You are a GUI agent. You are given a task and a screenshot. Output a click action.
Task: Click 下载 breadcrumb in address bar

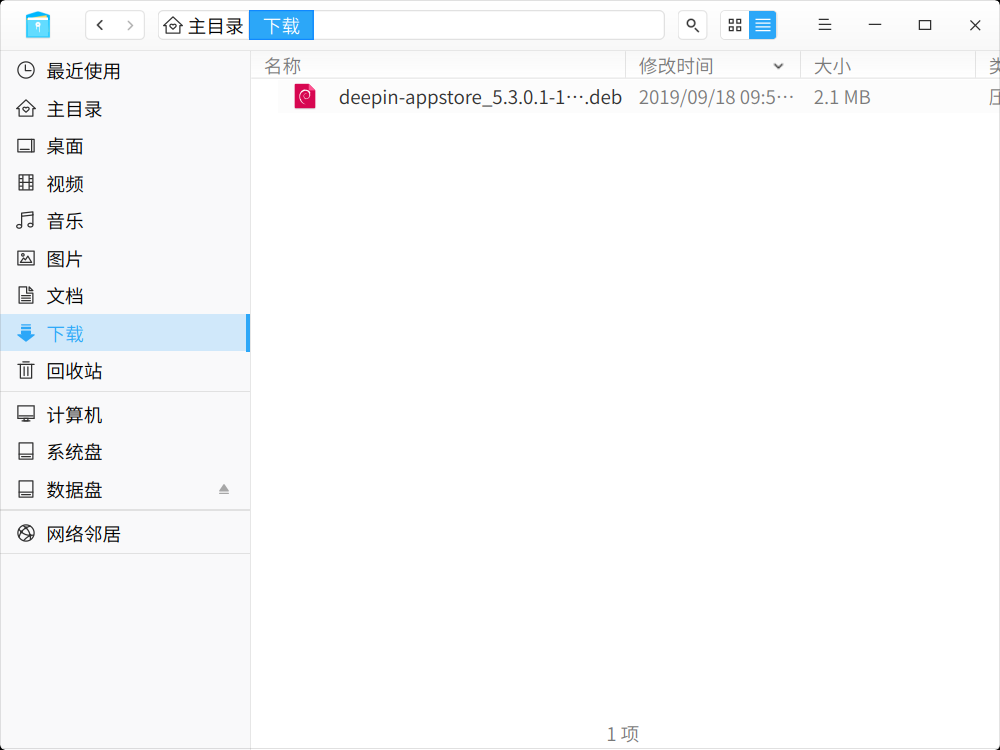[x=281, y=26]
